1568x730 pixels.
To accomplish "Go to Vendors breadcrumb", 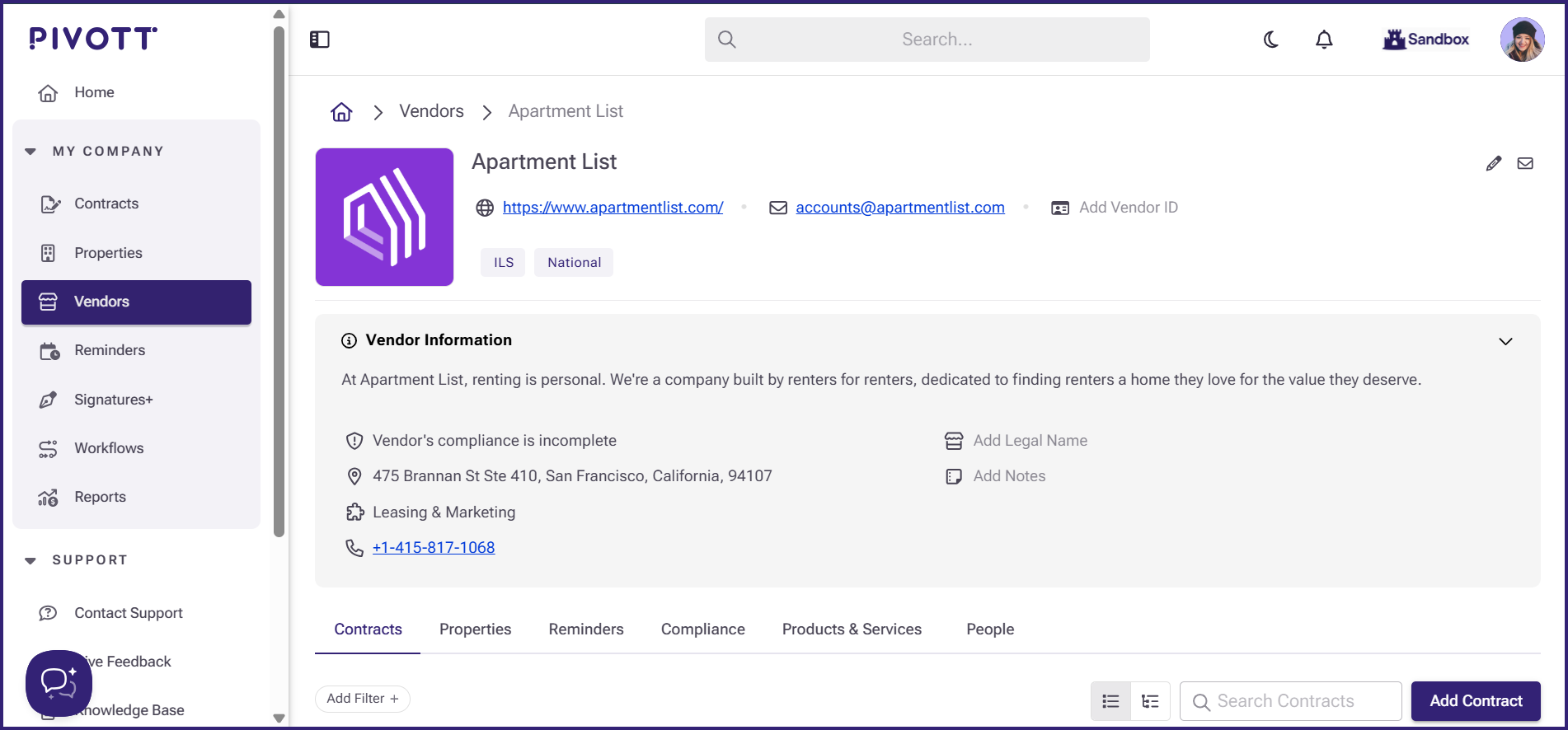I will pyautogui.click(x=431, y=111).
